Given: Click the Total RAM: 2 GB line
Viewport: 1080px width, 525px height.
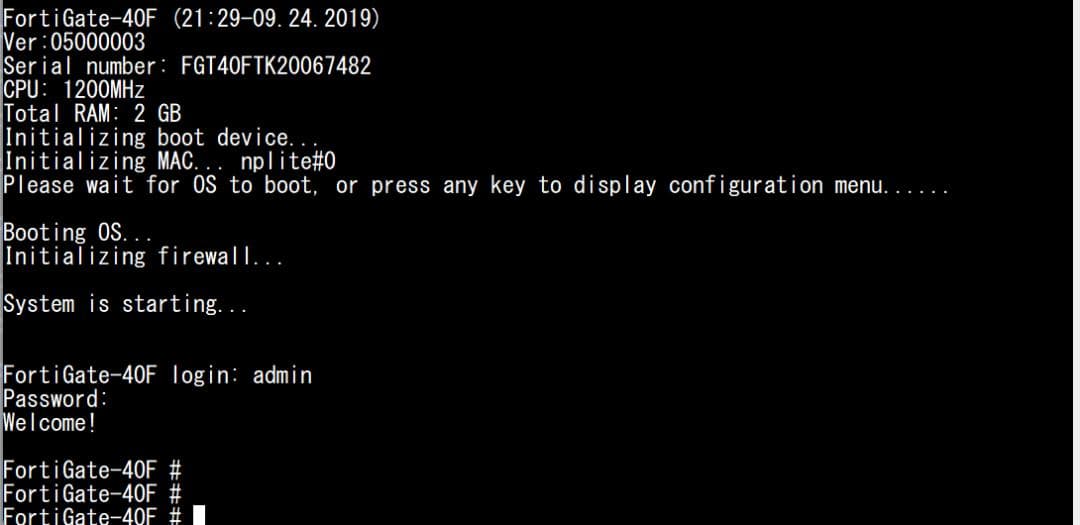Looking at the screenshot, I should (92, 113).
